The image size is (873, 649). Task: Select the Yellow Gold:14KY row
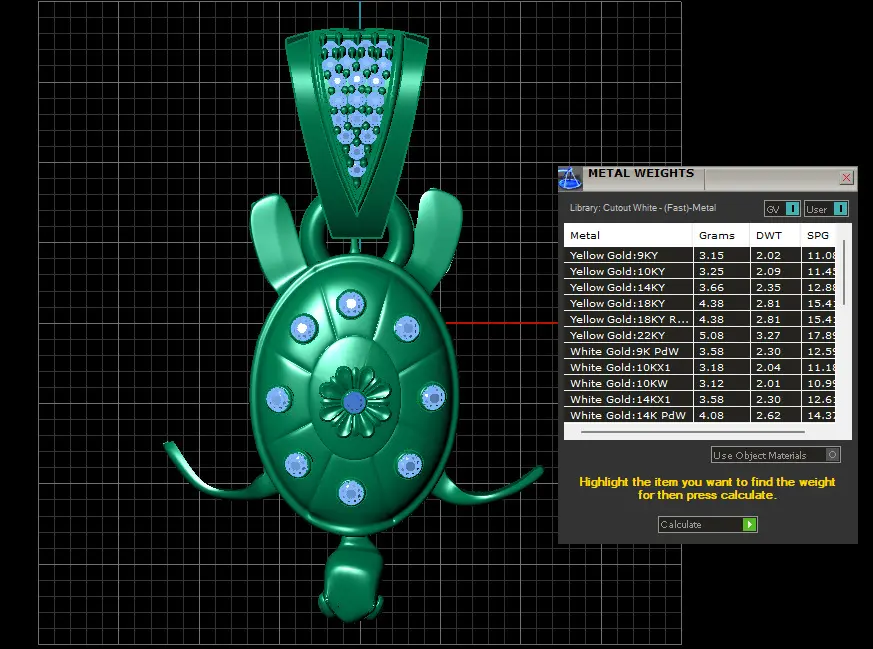tap(700, 287)
